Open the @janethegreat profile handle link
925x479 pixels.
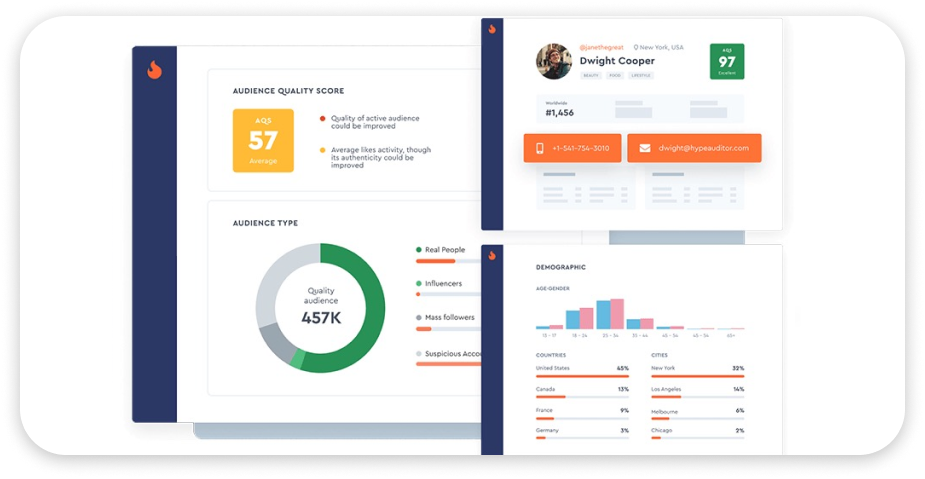603,47
